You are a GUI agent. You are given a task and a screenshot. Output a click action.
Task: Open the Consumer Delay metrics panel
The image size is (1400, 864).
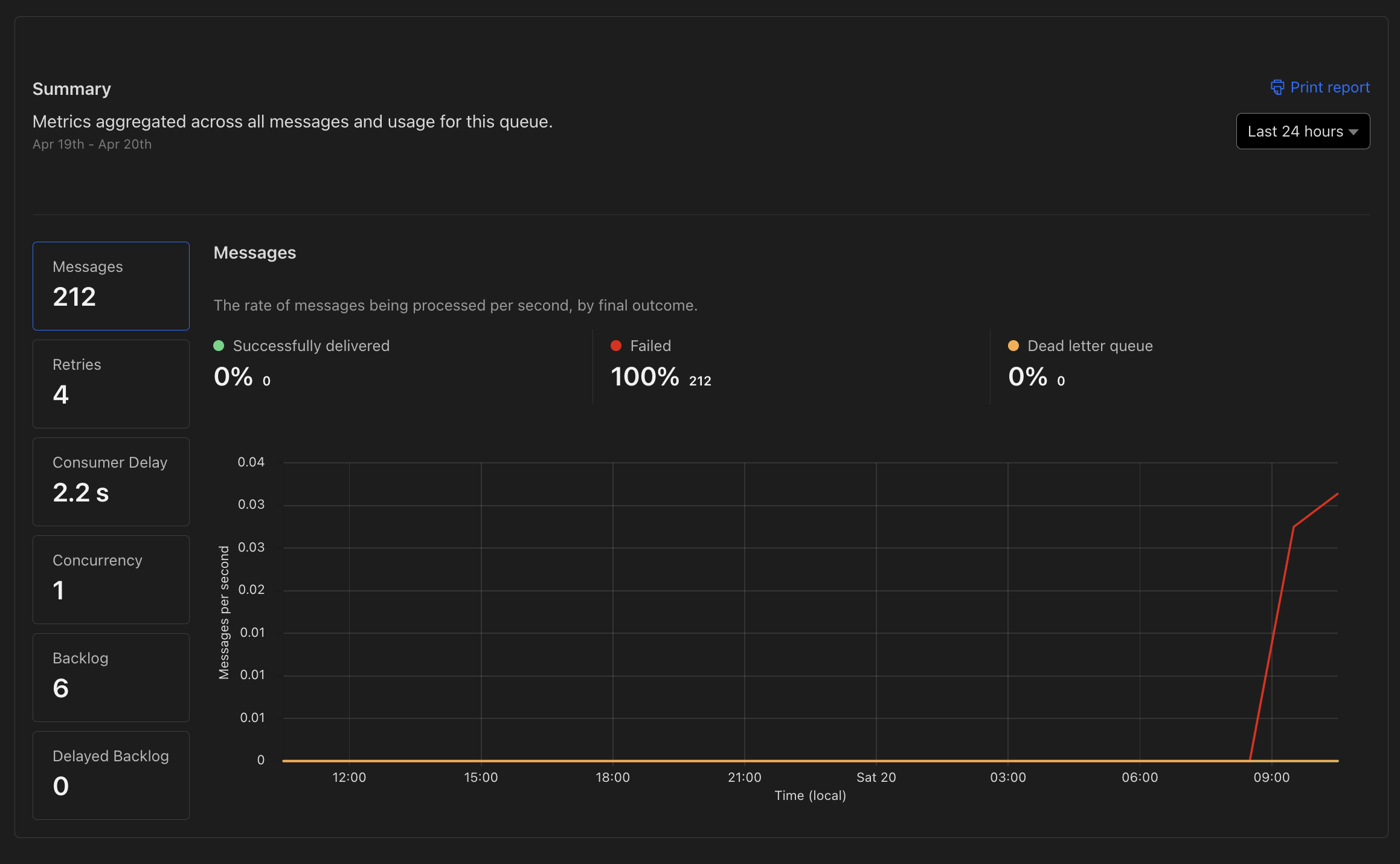[x=111, y=481]
